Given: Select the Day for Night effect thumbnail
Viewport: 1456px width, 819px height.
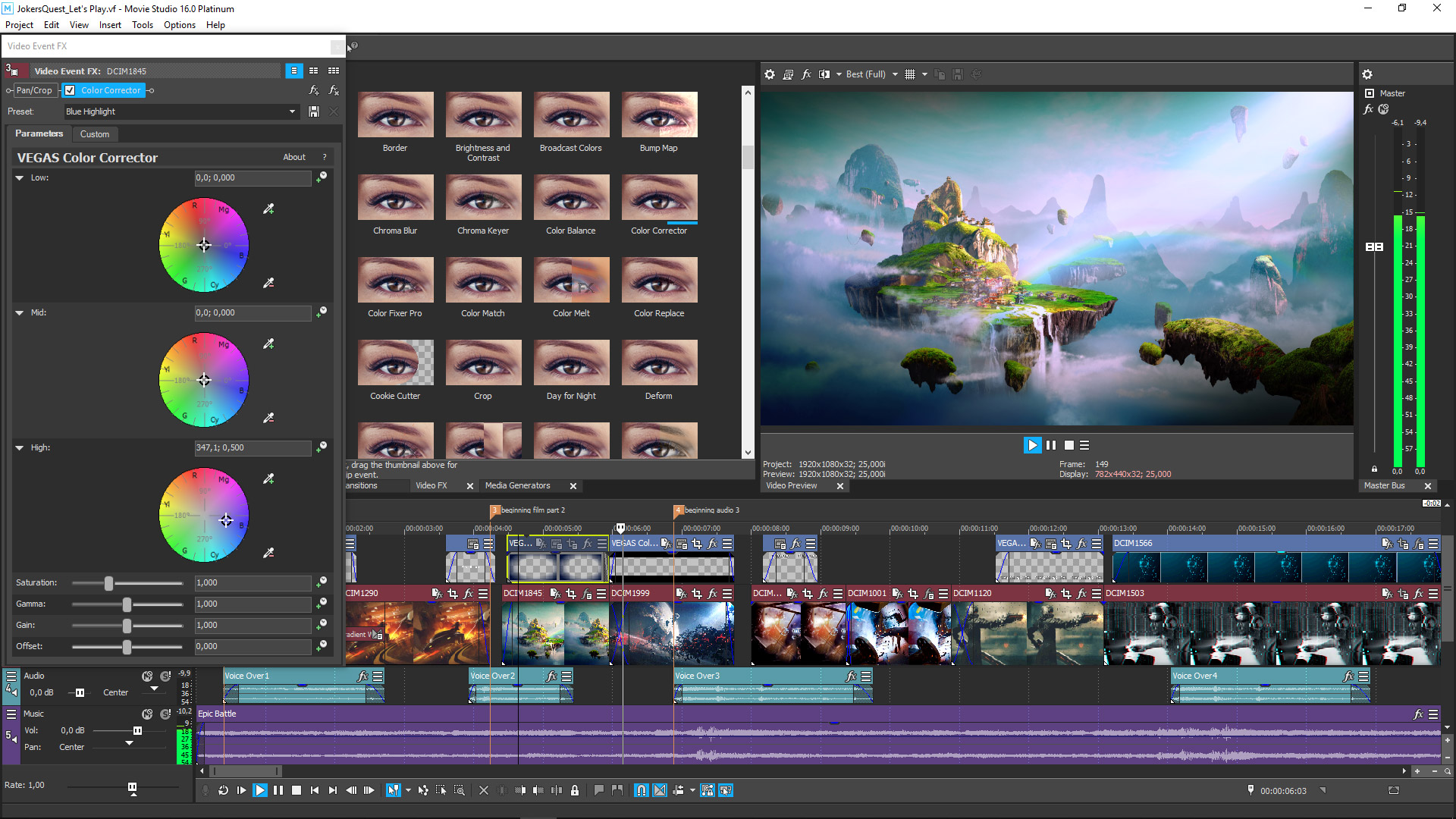Looking at the screenshot, I should [x=571, y=362].
